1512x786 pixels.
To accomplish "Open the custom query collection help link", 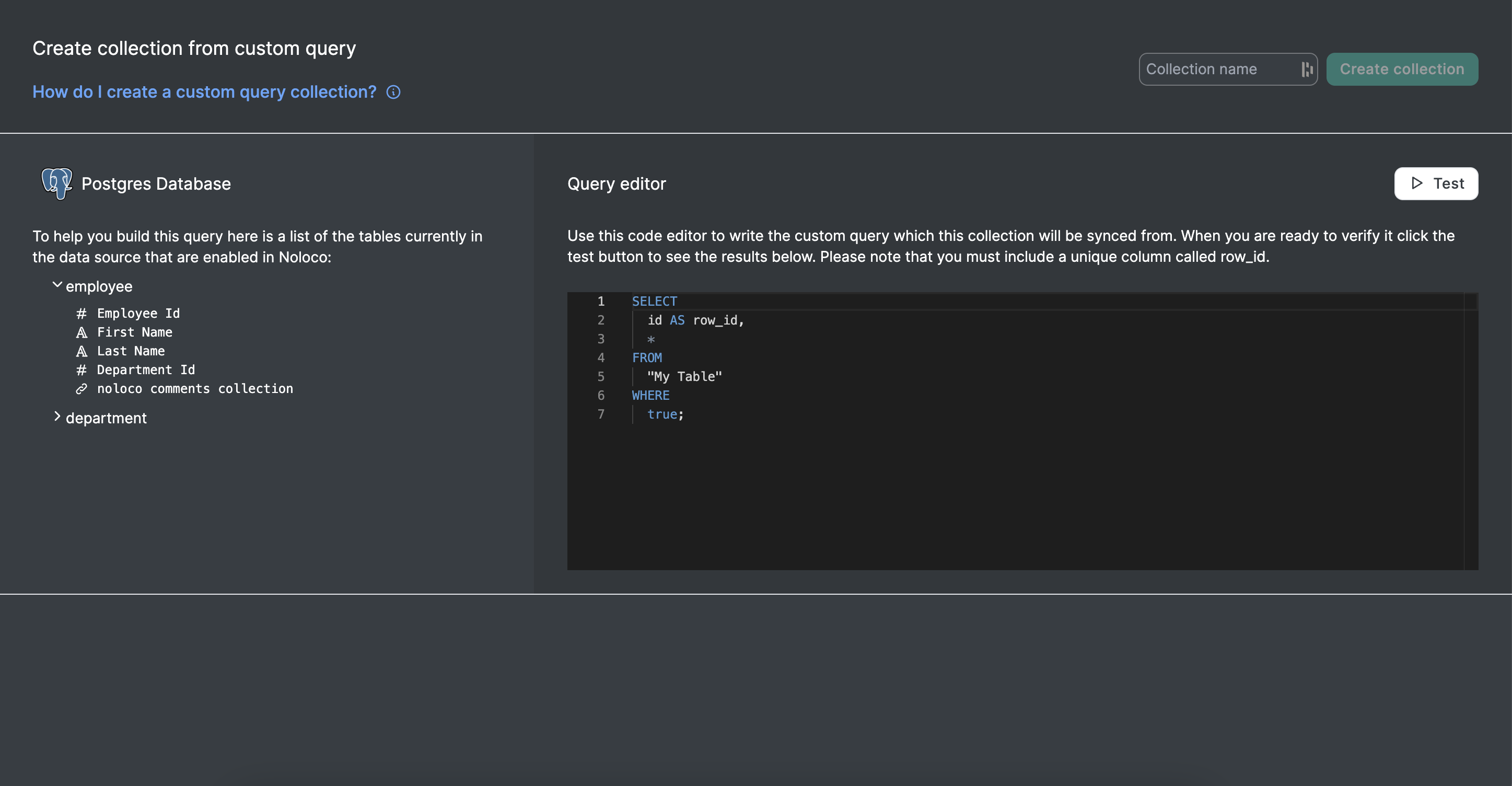I will (x=204, y=92).
